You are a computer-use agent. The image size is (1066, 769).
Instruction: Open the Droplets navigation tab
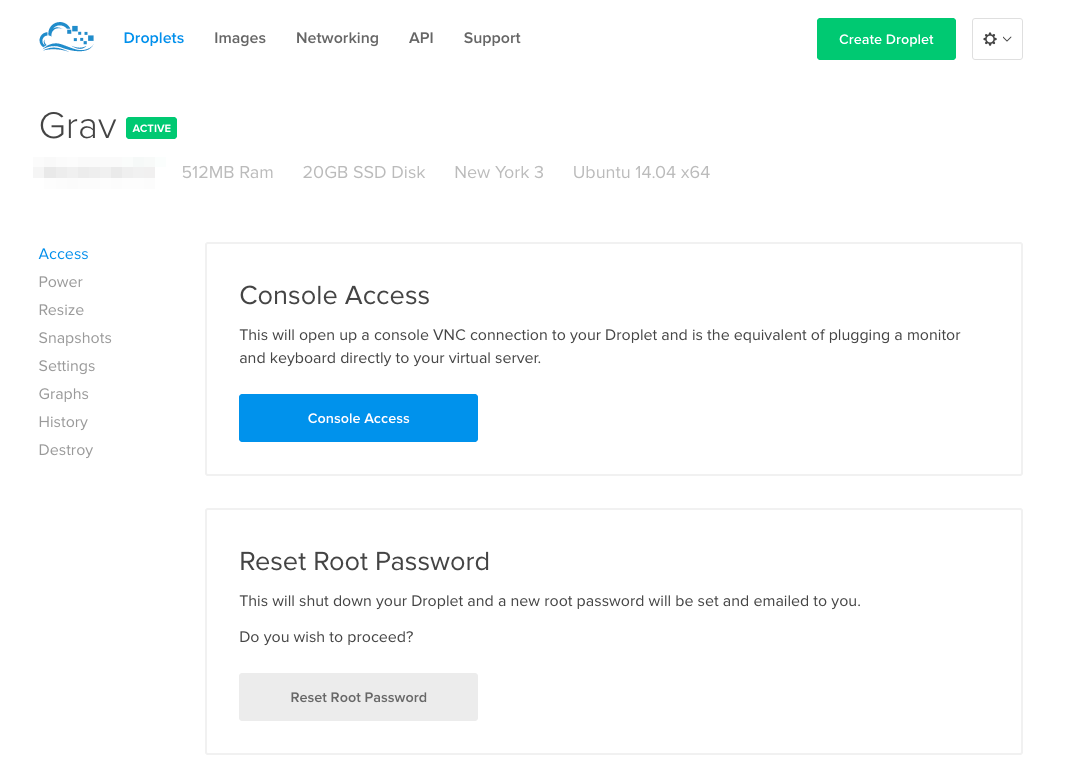153,38
